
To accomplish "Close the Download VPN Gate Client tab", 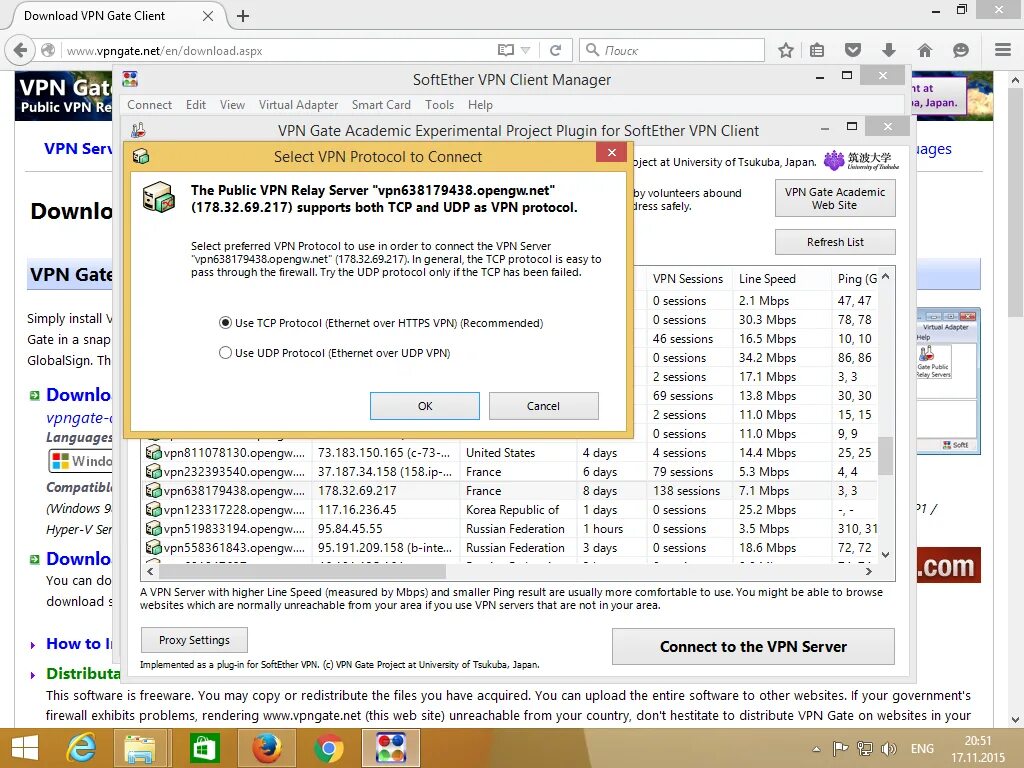I will 208,16.
